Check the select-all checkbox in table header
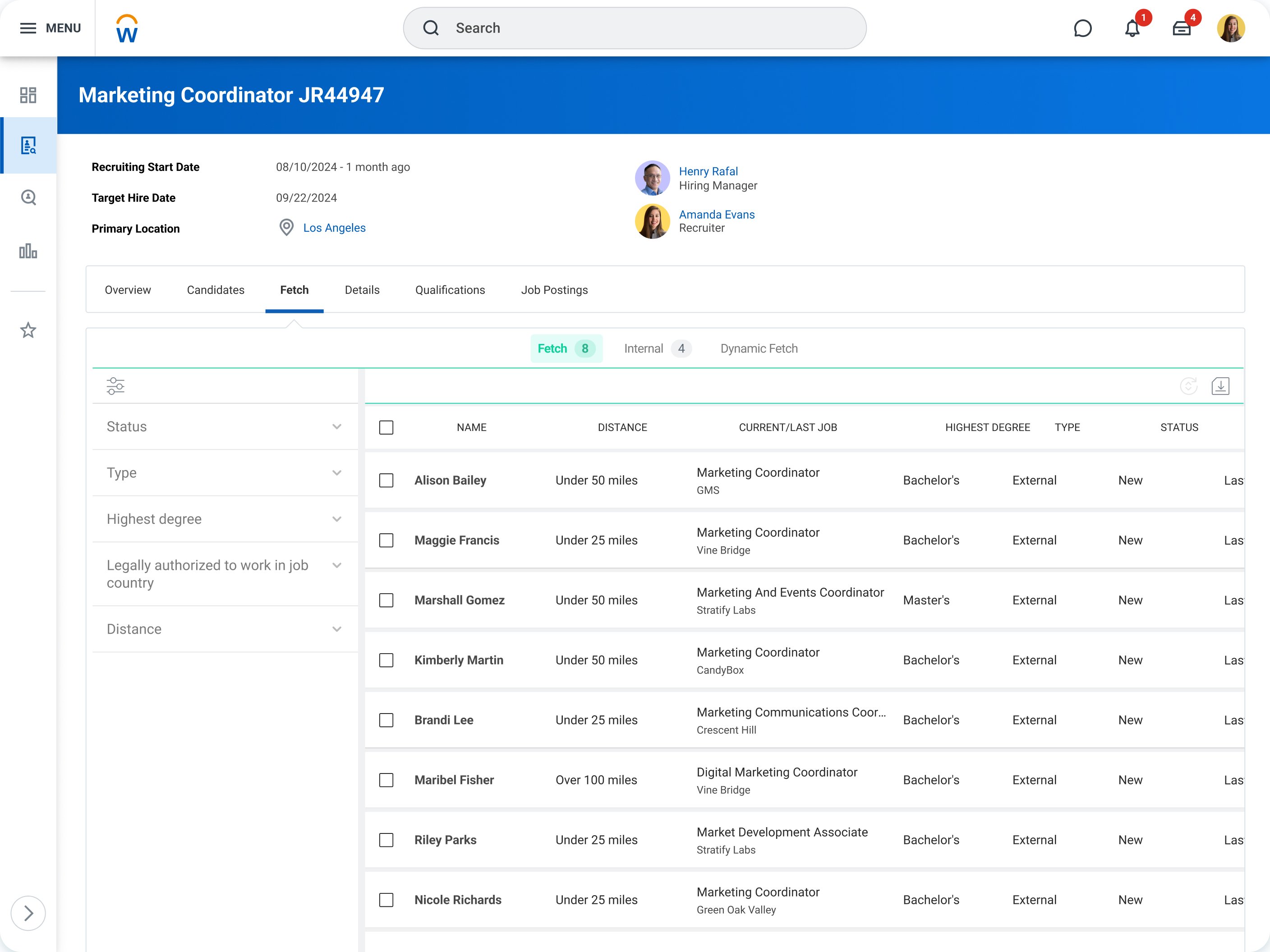Image resolution: width=1270 pixels, height=952 pixels. [x=386, y=427]
